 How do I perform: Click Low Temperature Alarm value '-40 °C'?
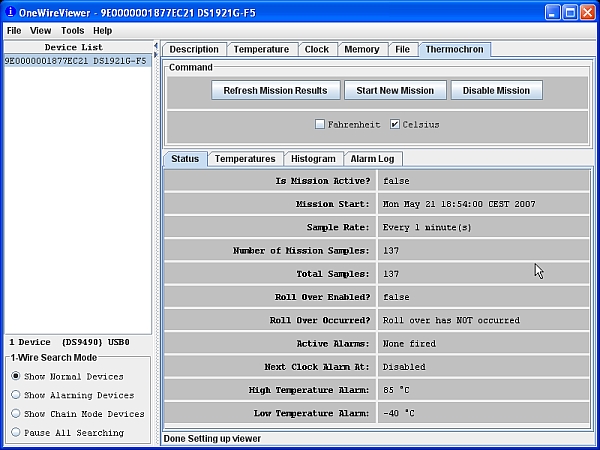click(398, 413)
